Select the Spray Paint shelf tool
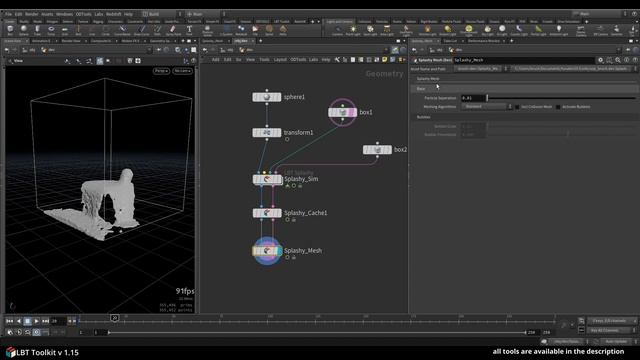The height and width of the screenshot is (360, 640). point(173,30)
